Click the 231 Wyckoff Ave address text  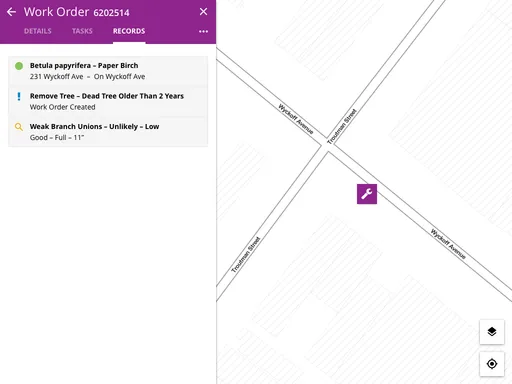click(57, 77)
